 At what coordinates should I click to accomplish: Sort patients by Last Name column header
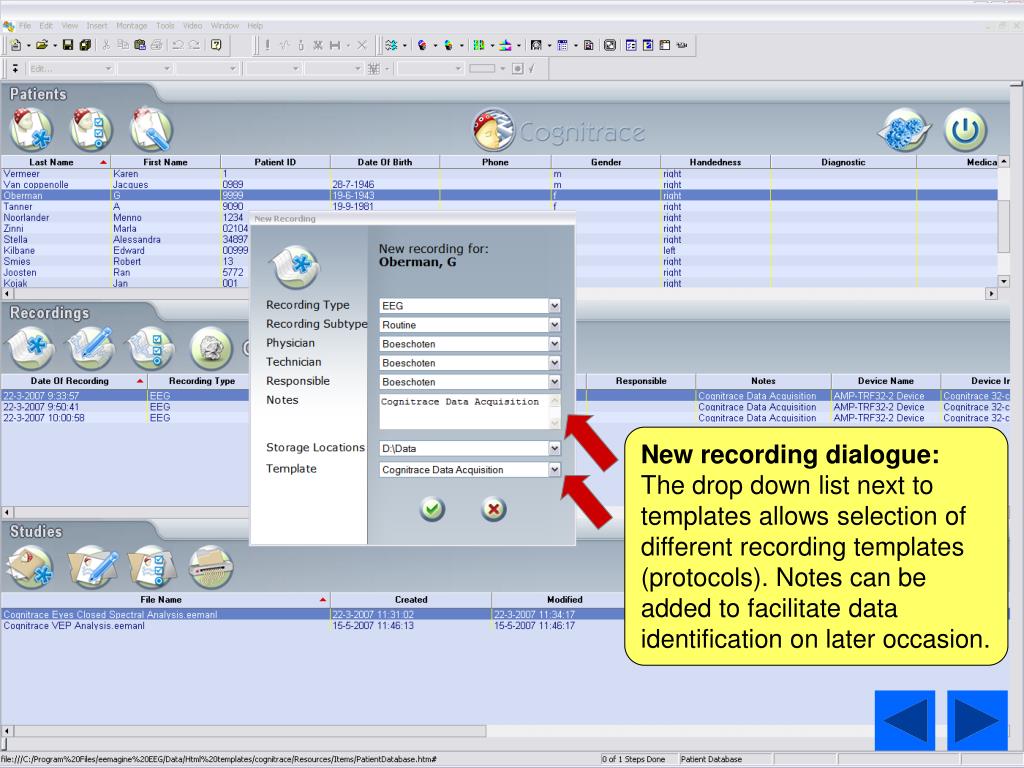(56, 162)
